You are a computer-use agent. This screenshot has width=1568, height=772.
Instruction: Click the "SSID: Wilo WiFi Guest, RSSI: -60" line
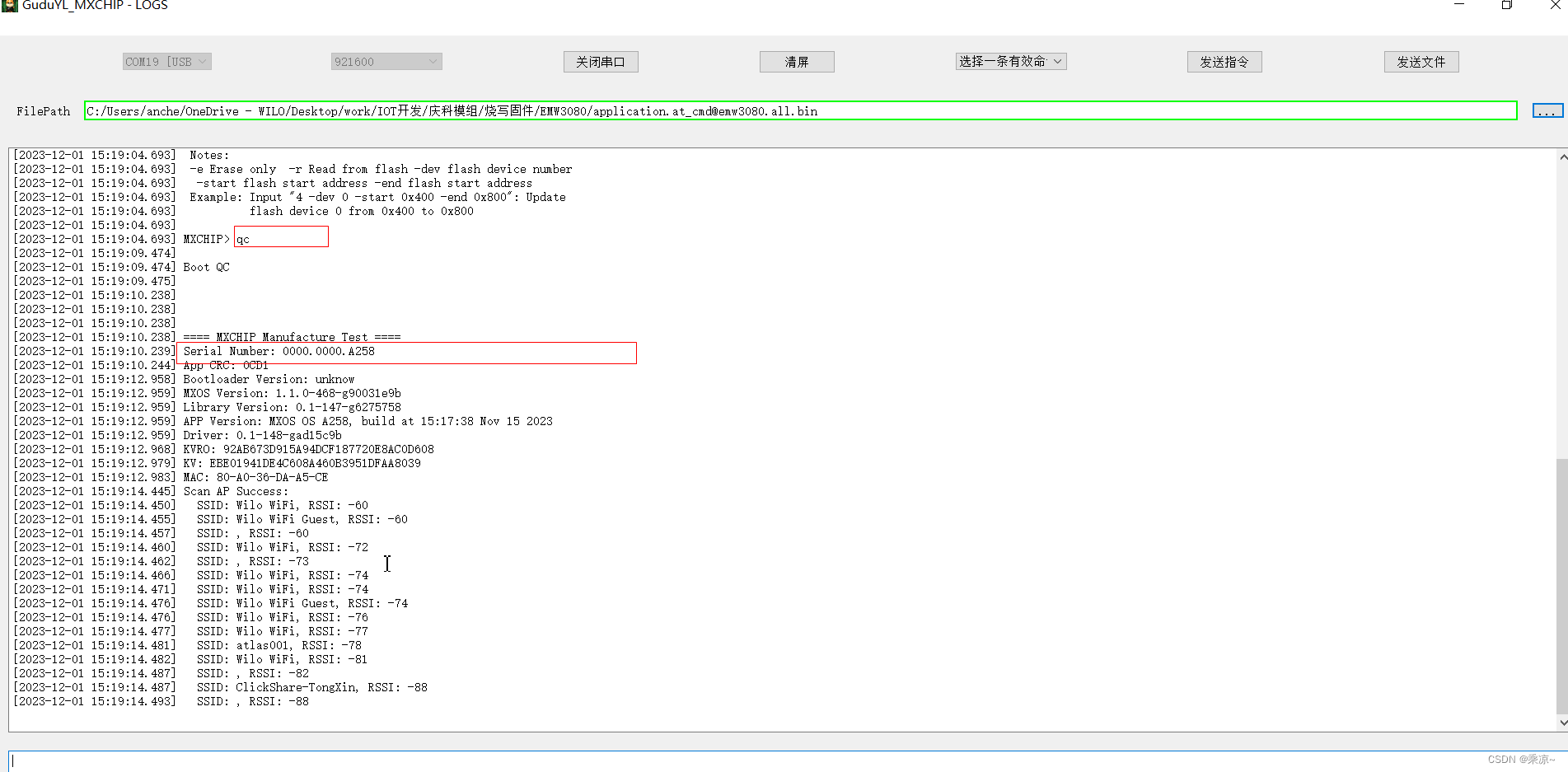pyautogui.click(x=302, y=519)
